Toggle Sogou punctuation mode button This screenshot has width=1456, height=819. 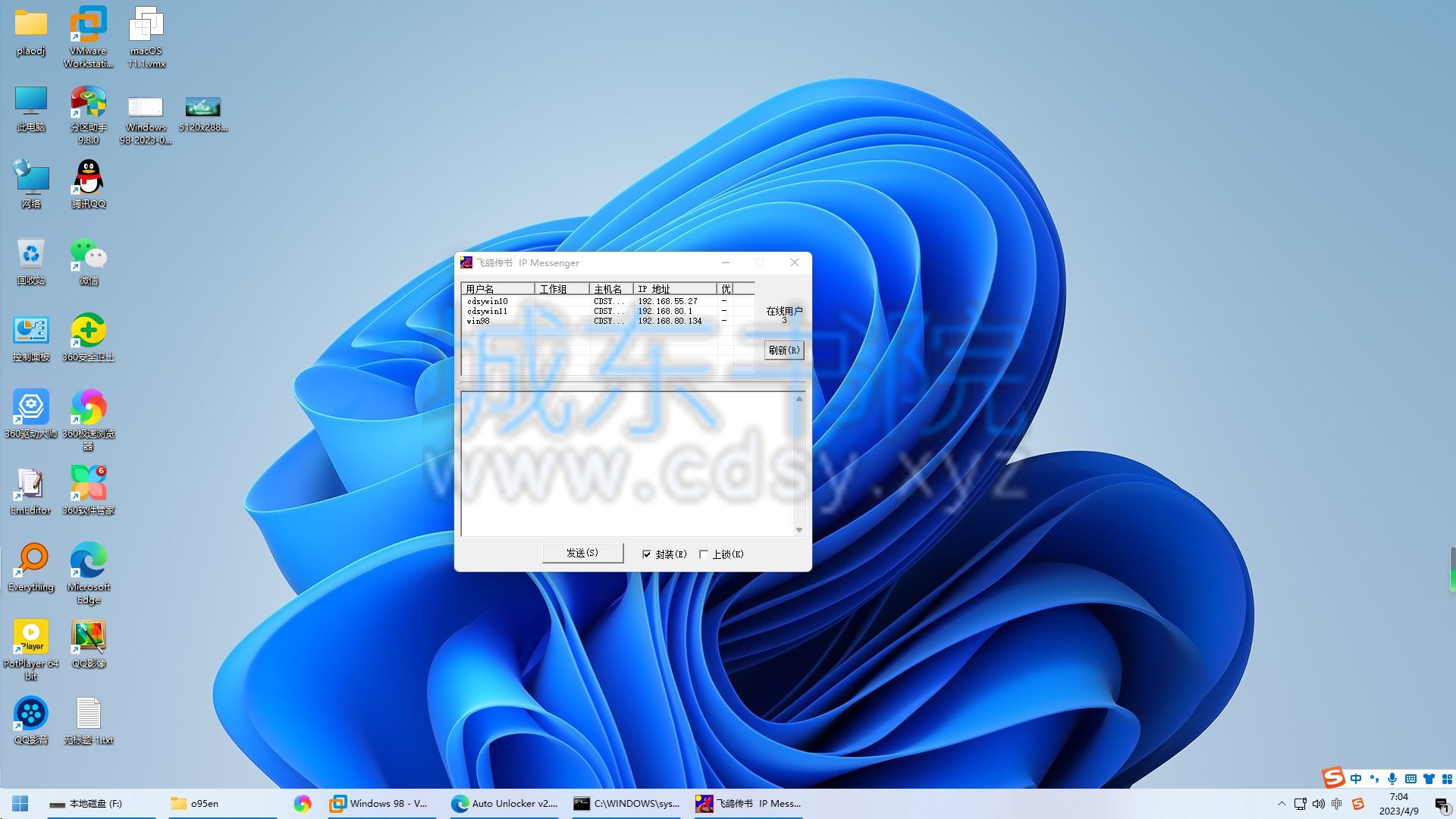click(1374, 779)
